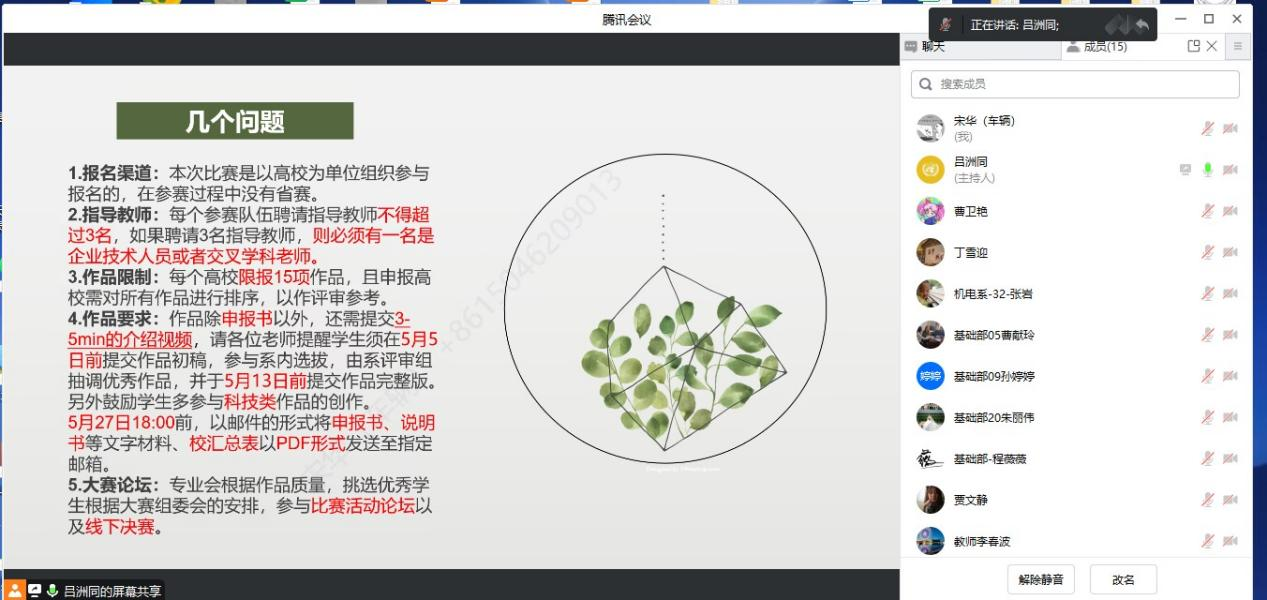Click the orange participant icon at bottom left

coord(14,590)
